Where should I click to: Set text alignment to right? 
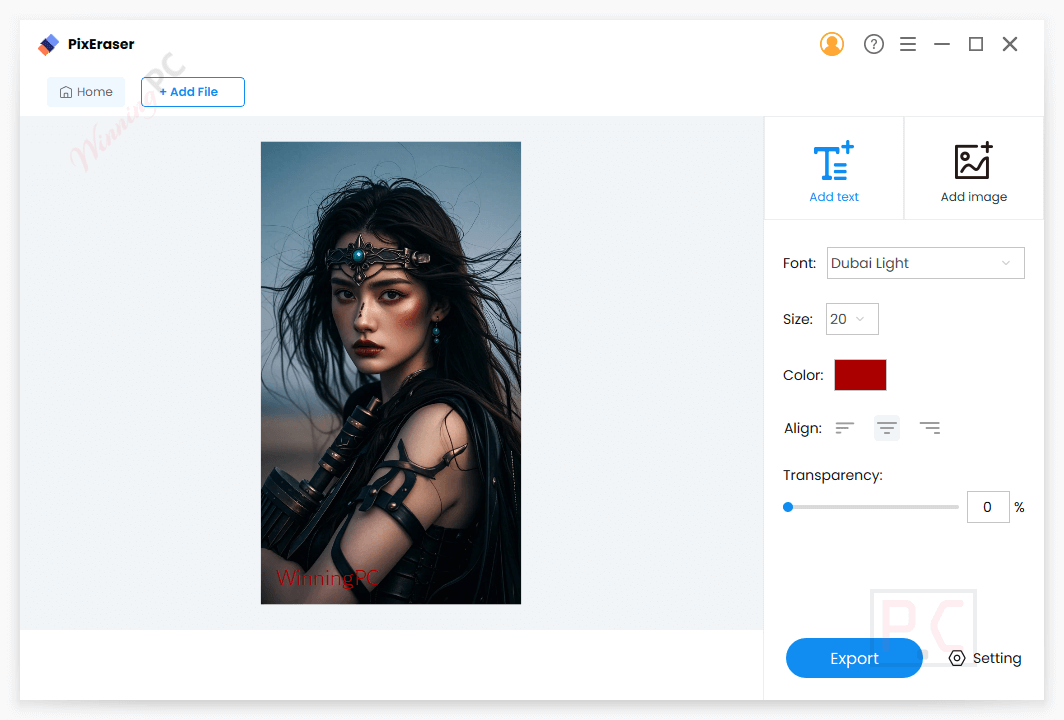(x=930, y=428)
